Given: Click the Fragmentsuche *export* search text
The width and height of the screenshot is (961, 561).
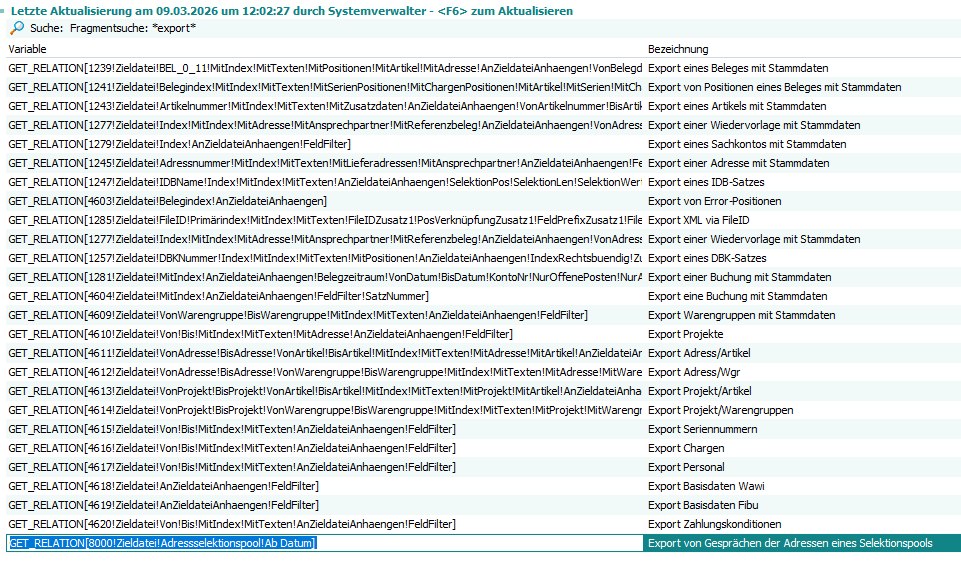Looking at the screenshot, I should coord(125,29).
